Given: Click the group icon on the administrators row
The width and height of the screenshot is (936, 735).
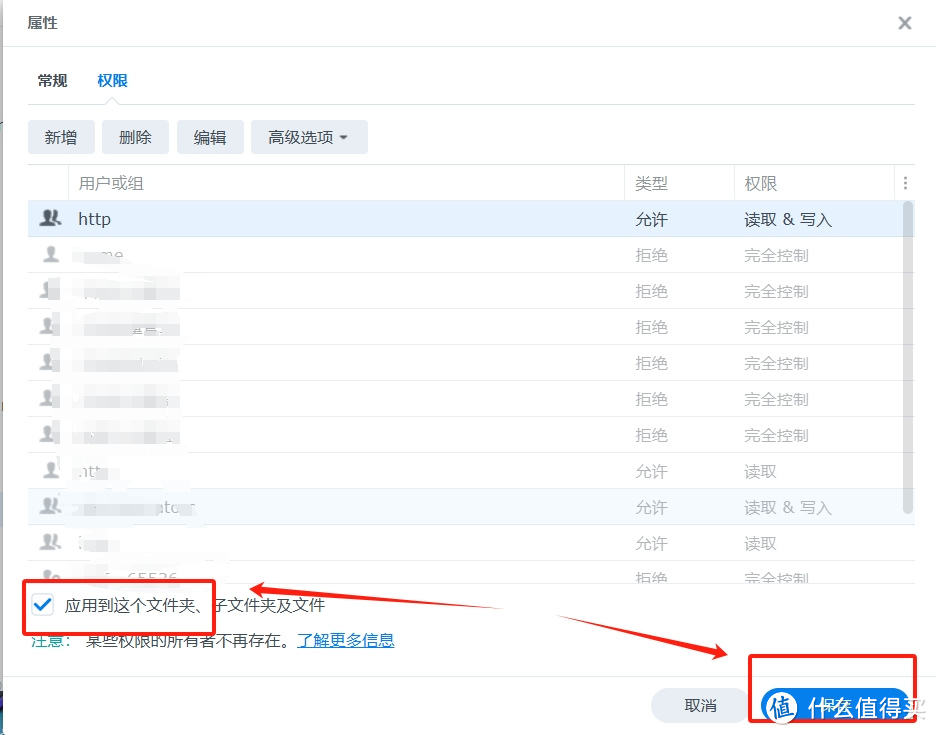Looking at the screenshot, I should point(49,507).
